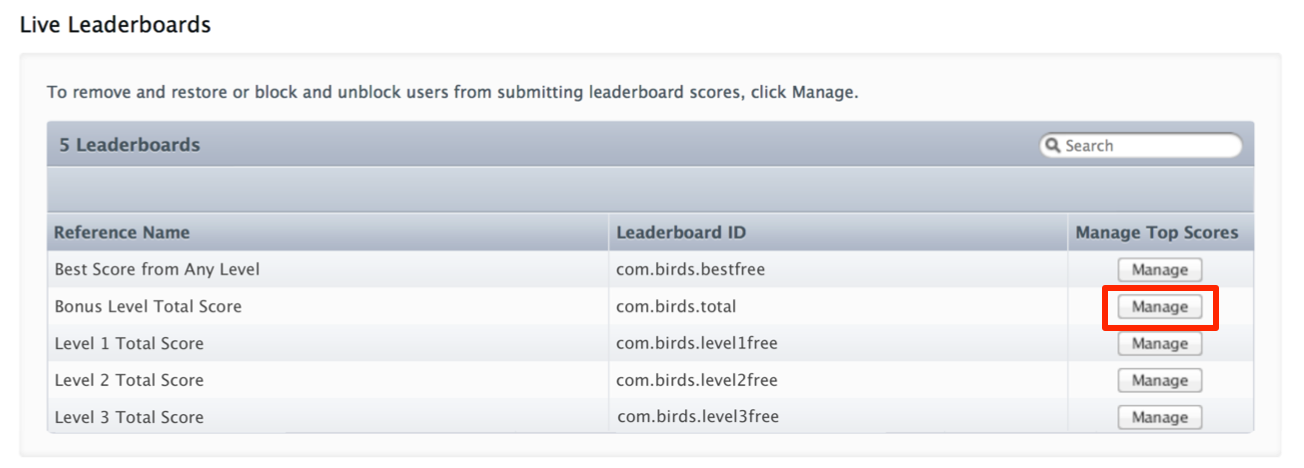The height and width of the screenshot is (468, 1304).
Task: Select the 'Level 2 Total Score' row name
Action: [129, 381]
